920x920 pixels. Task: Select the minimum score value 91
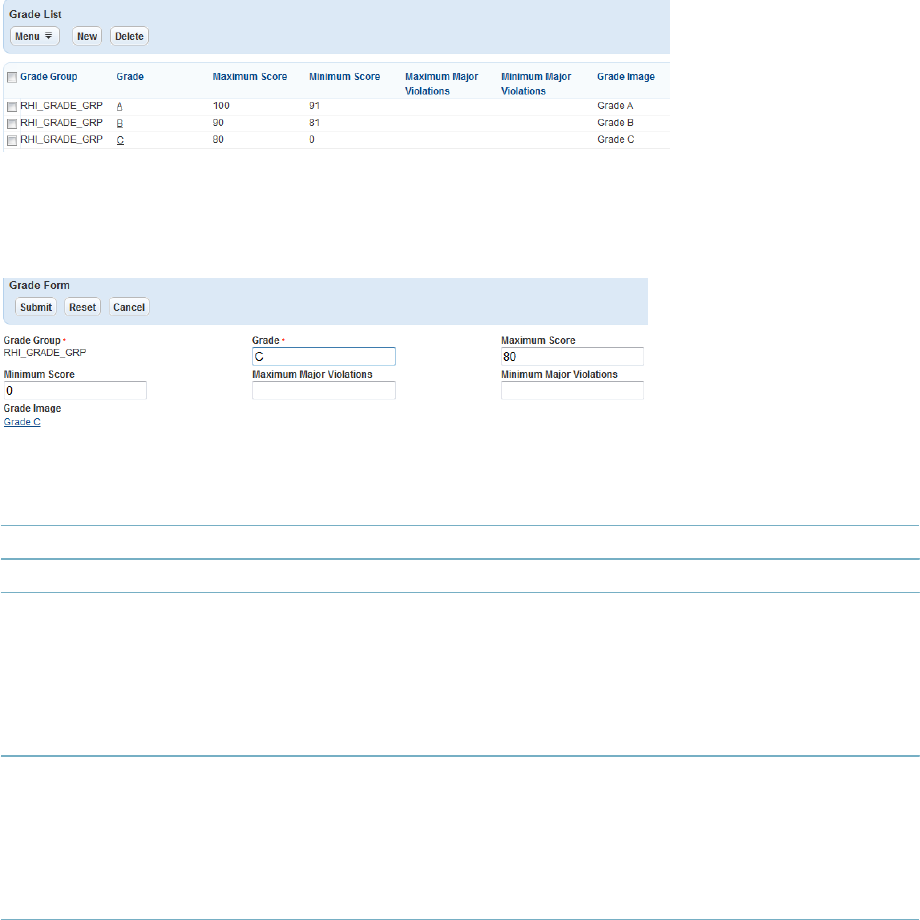point(314,106)
